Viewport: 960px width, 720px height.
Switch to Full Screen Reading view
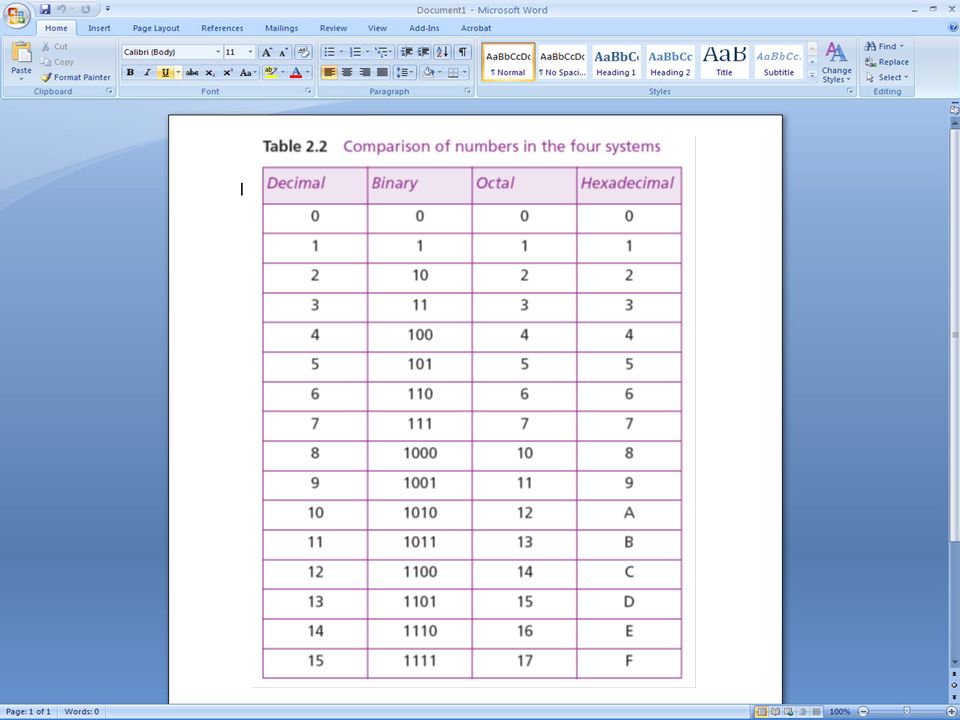coord(775,711)
